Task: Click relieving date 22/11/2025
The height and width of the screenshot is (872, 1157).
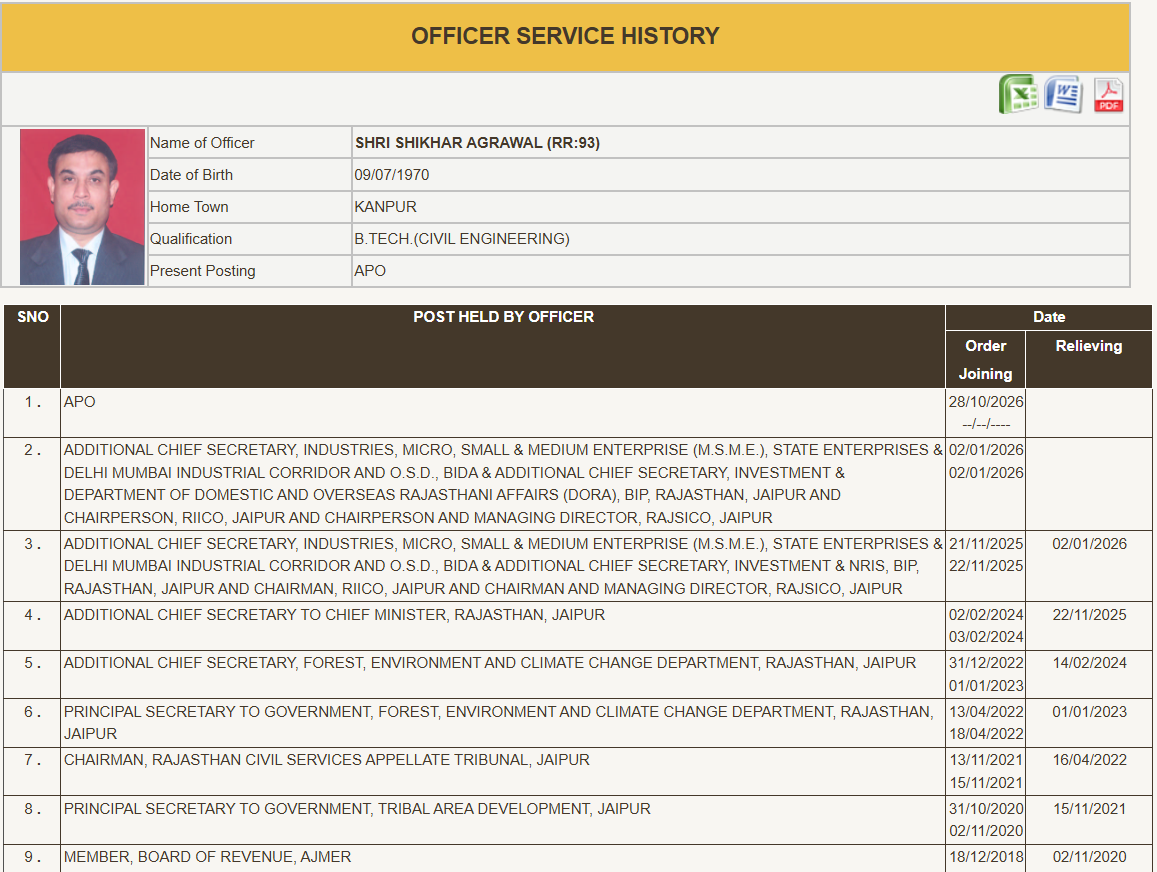Action: pos(1089,615)
